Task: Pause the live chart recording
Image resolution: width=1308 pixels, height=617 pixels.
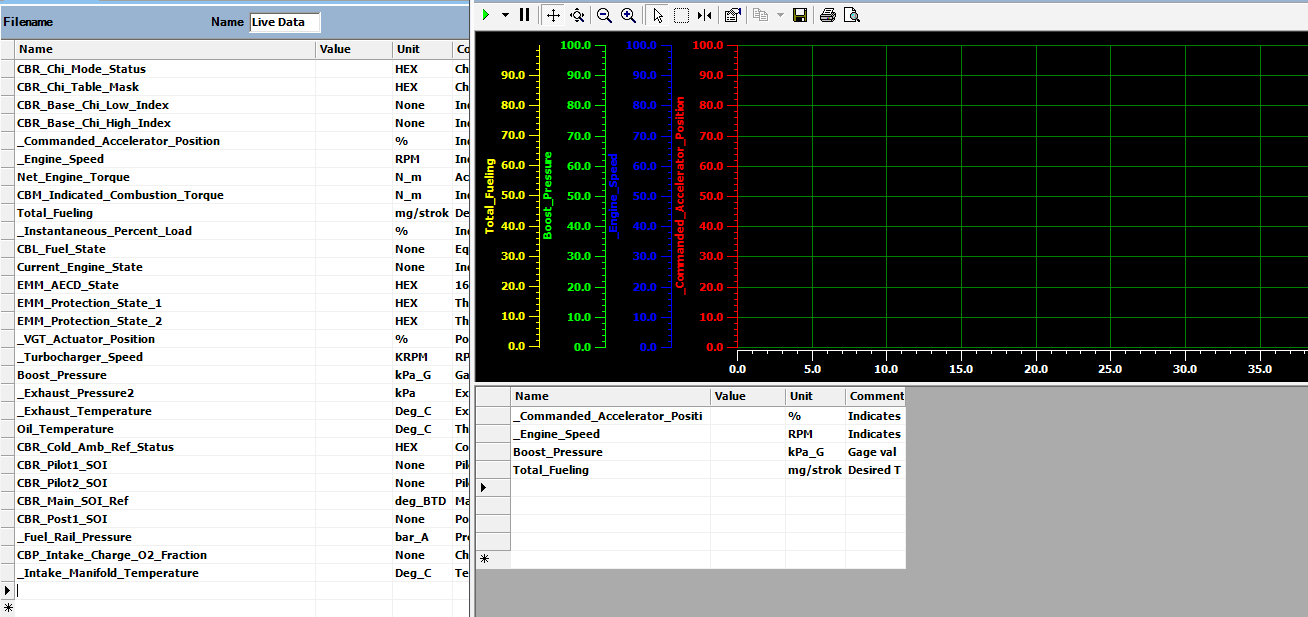Action: click(525, 15)
